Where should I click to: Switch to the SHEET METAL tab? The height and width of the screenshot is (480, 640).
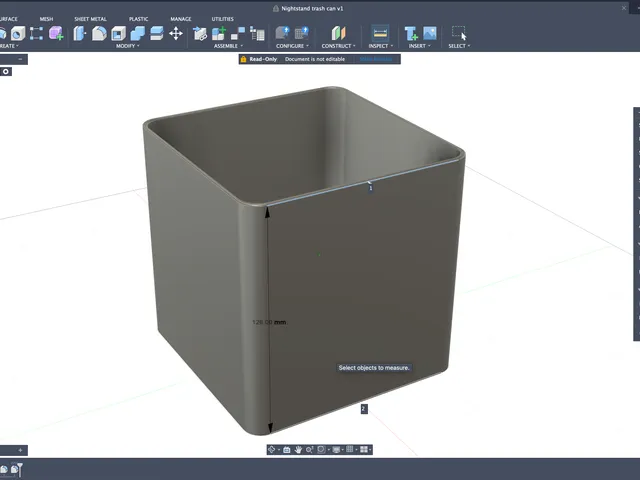[x=90, y=19]
